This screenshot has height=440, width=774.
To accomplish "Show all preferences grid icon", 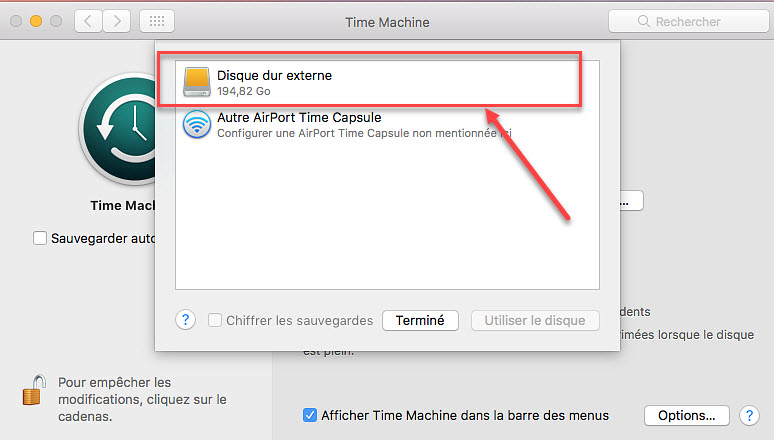I will pyautogui.click(x=157, y=21).
